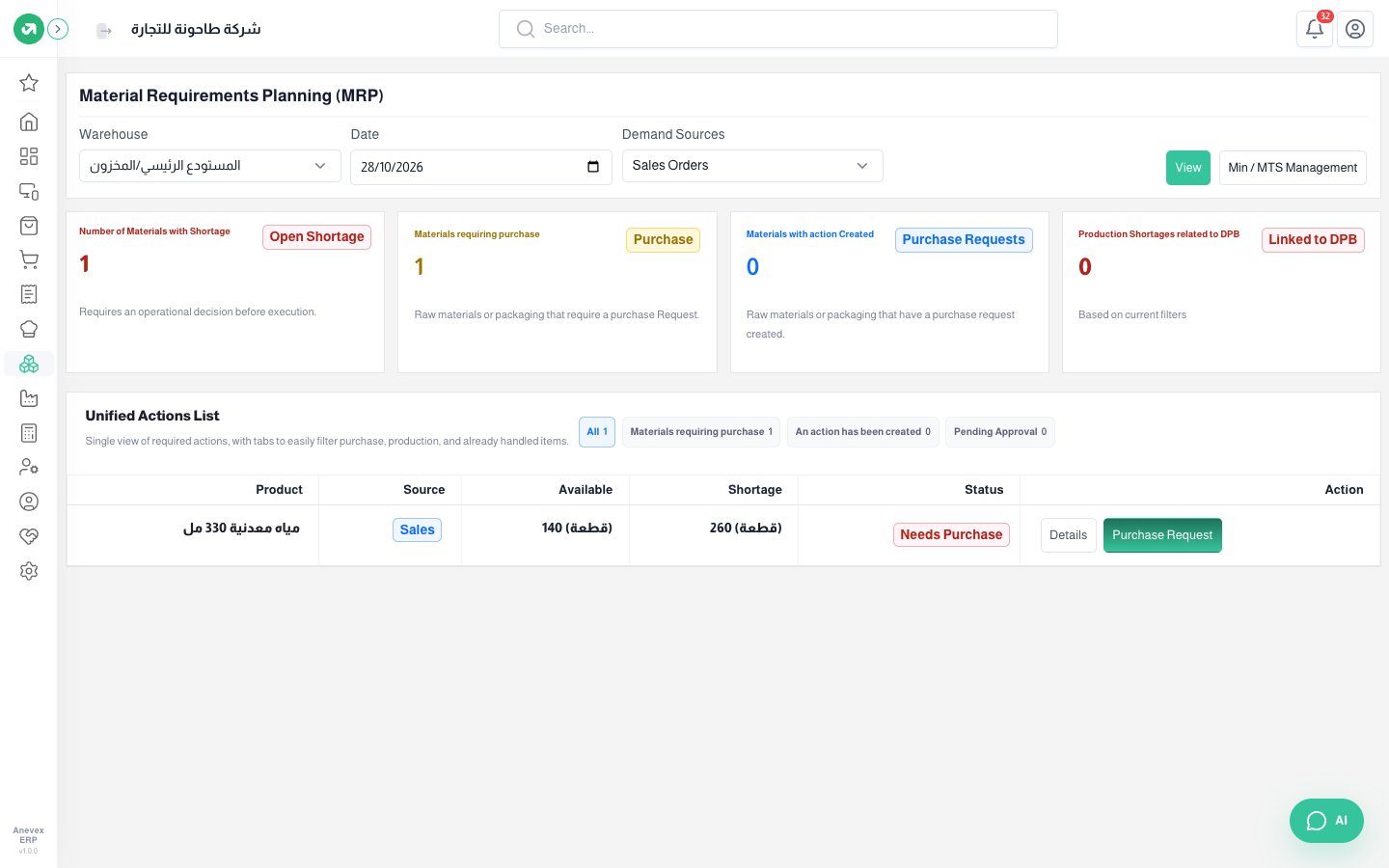
Task: Click the yellow Purchase badge
Action: 663,240
